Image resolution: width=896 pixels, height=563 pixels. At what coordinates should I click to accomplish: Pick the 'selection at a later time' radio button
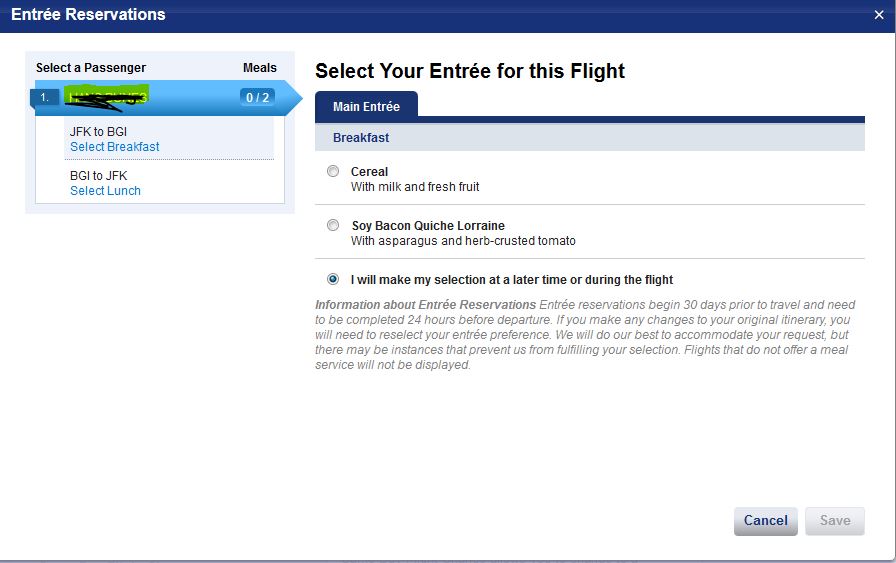tap(333, 280)
